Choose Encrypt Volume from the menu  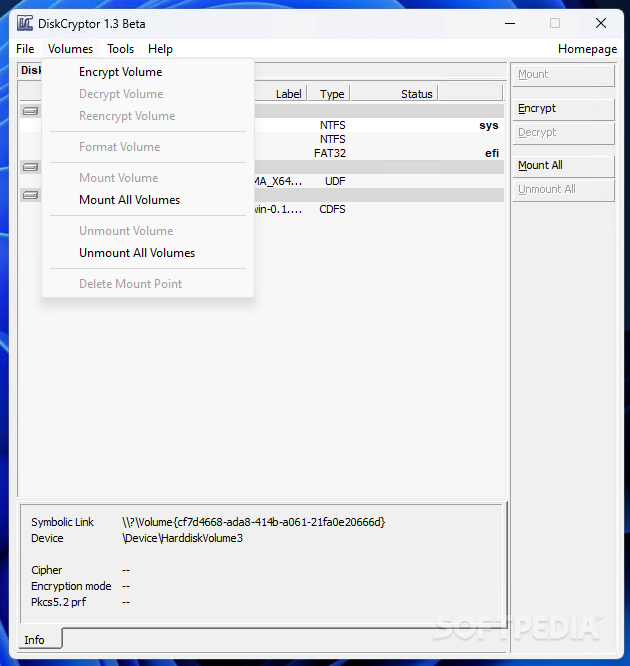point(148,72)
